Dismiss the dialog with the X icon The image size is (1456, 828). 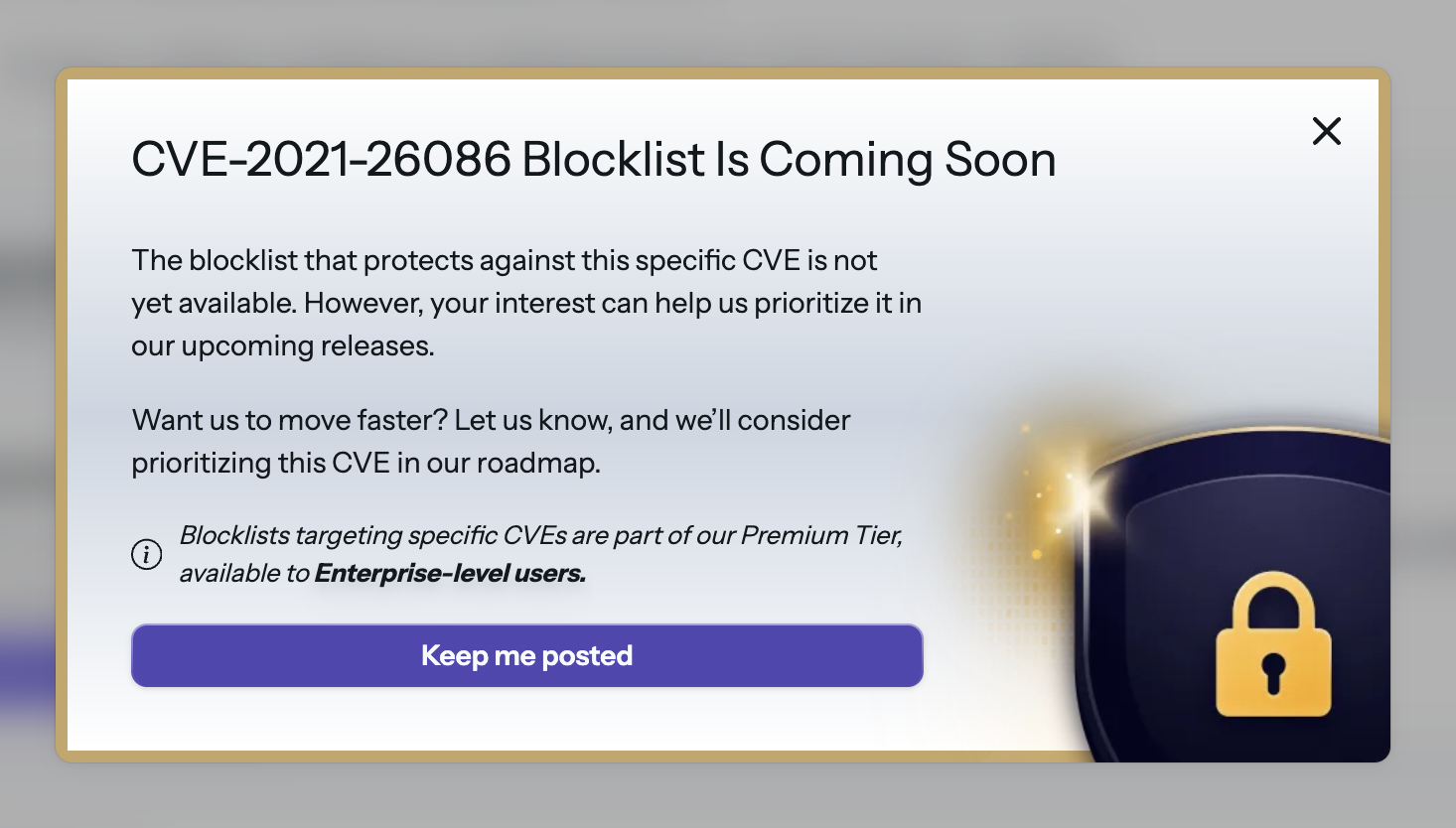1326,131
